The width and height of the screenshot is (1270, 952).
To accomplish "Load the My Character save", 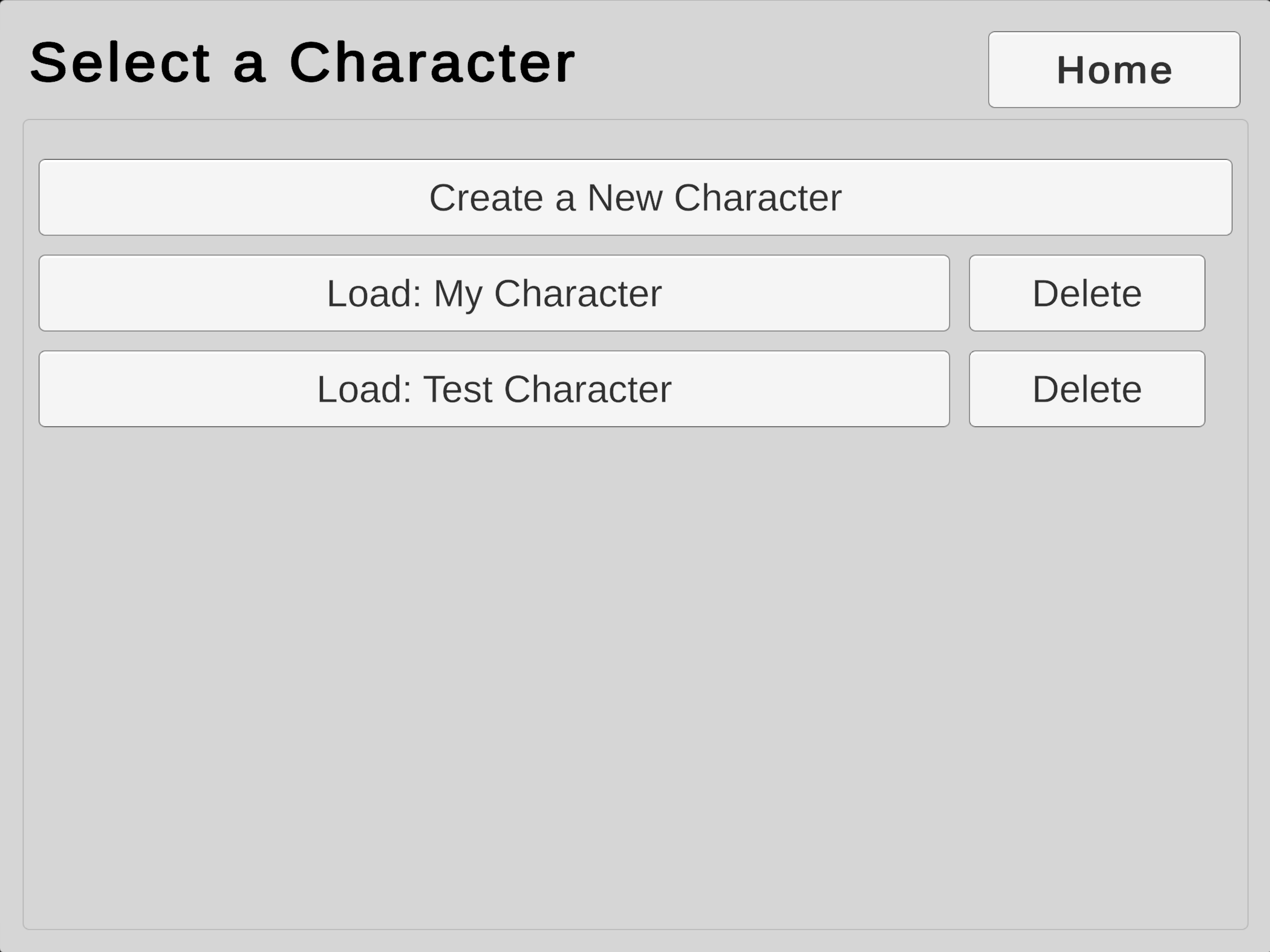I will (x=494, y=293).
